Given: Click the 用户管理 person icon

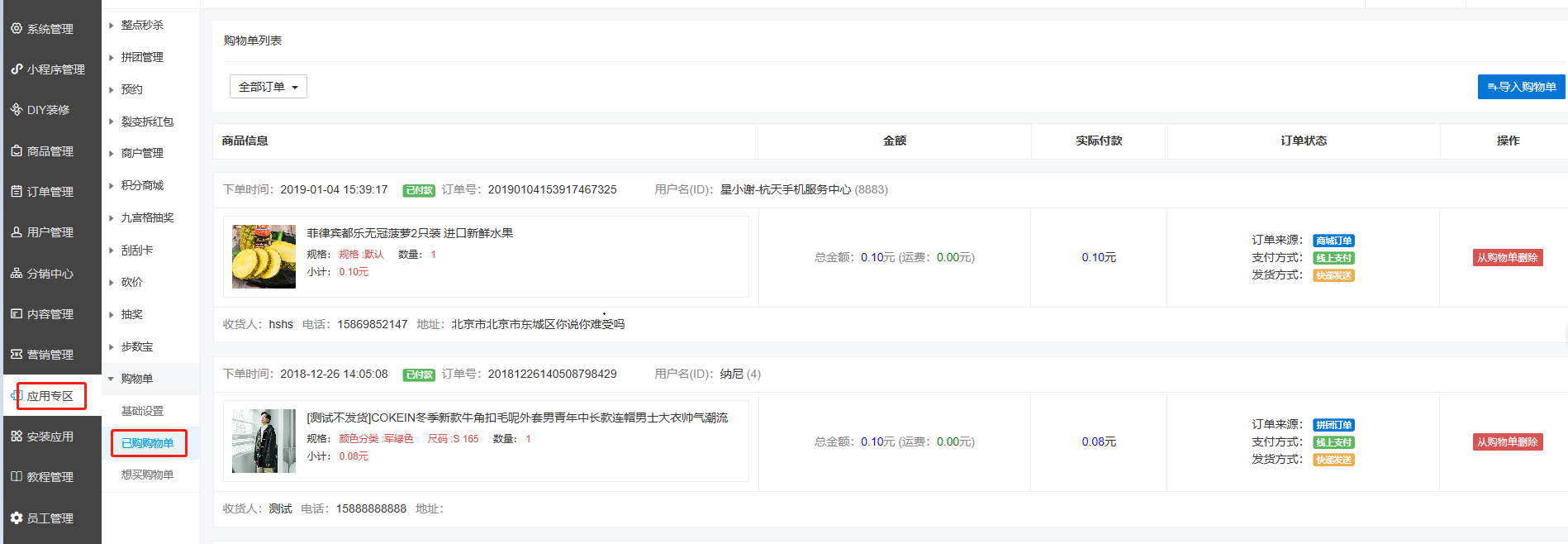Looking at the screenshot, I should [17, 232].
